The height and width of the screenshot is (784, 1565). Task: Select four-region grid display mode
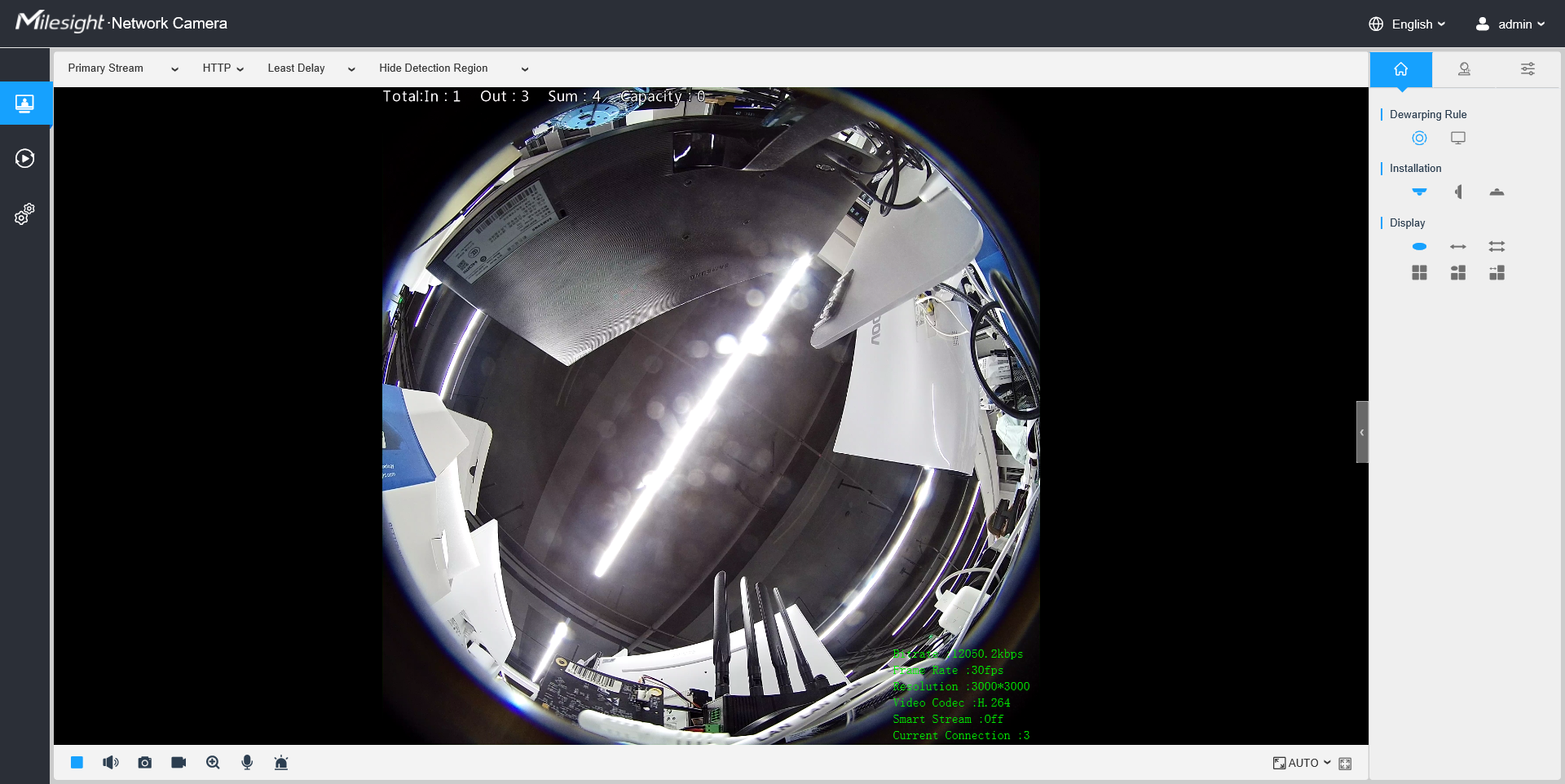[1419, 272]
